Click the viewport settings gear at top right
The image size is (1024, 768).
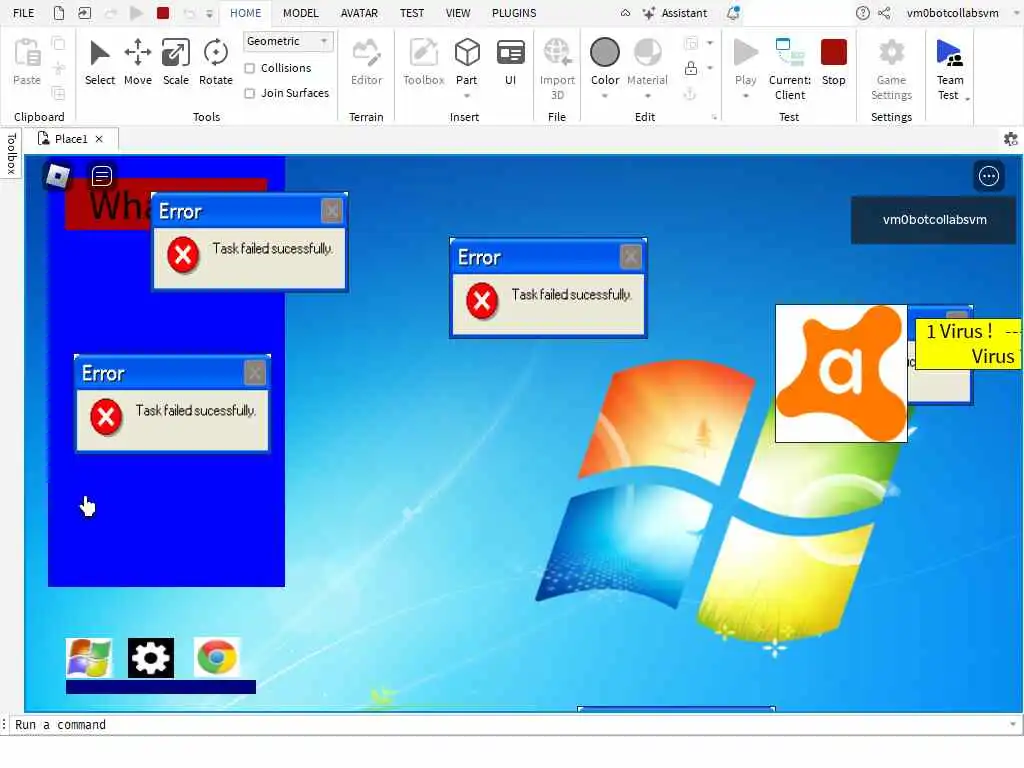[x=1010, y=138]
